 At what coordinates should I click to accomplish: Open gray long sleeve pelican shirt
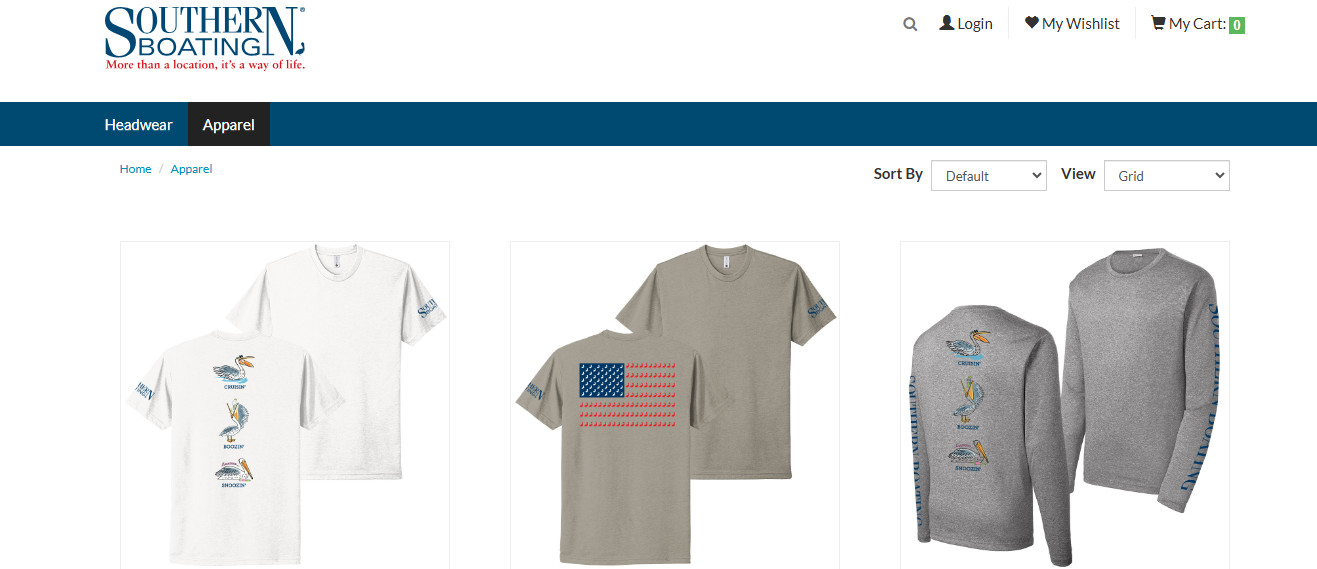1065,405
